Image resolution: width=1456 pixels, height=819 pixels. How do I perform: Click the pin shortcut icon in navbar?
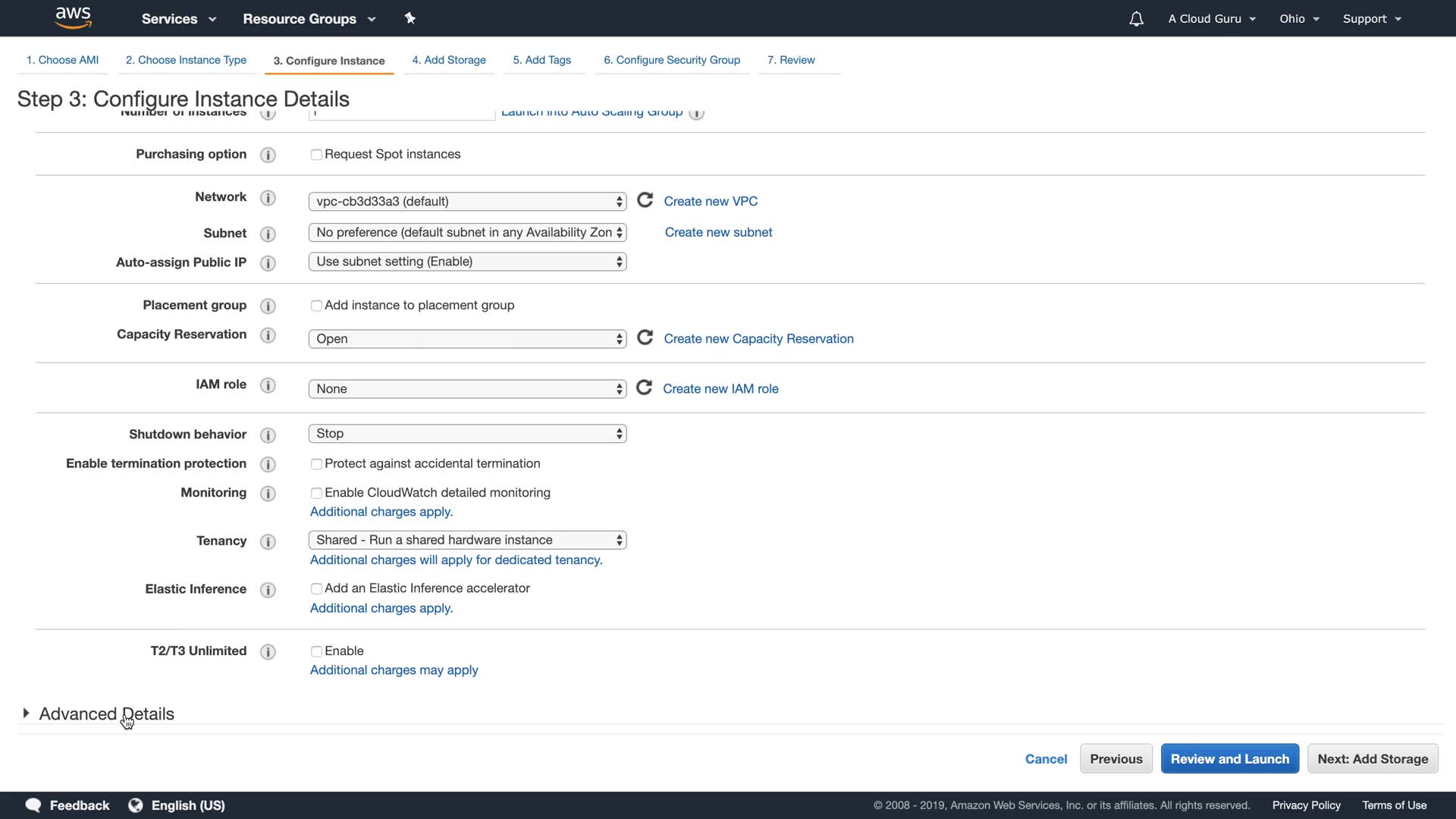[x=409, y=18]
